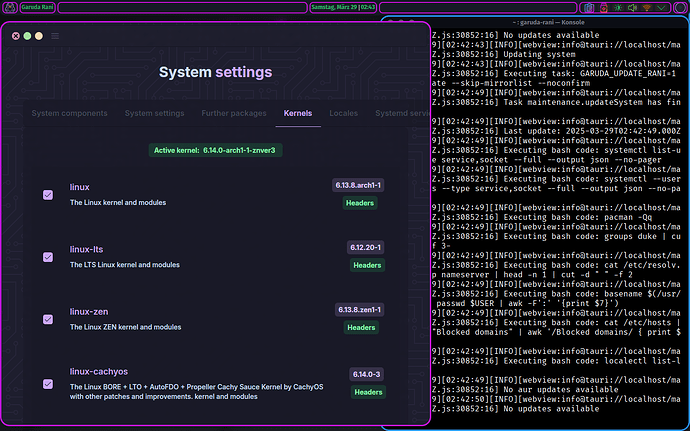
Task: Switch to the Further packages tab
Action: pos(234,113)
